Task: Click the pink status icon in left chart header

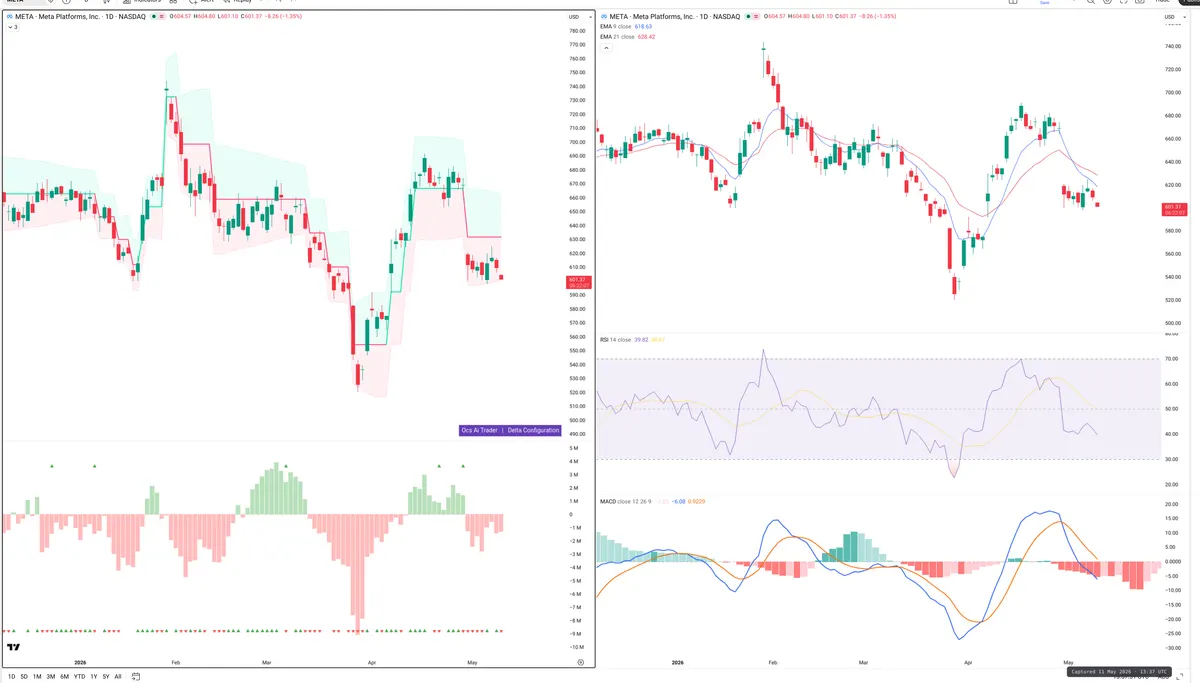Action: (x=161, y=17)
